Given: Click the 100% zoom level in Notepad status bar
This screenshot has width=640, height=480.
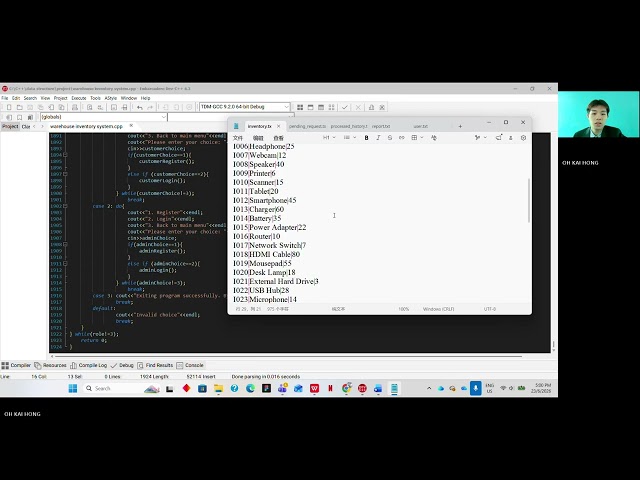Looking at the screenshot, I should 404,309.
